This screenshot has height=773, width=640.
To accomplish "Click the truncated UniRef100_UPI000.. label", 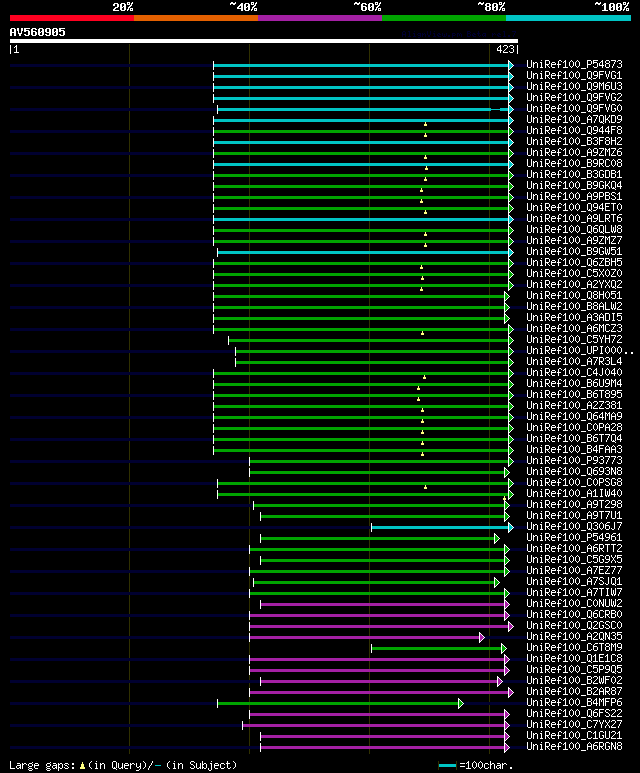I will 579,351.
